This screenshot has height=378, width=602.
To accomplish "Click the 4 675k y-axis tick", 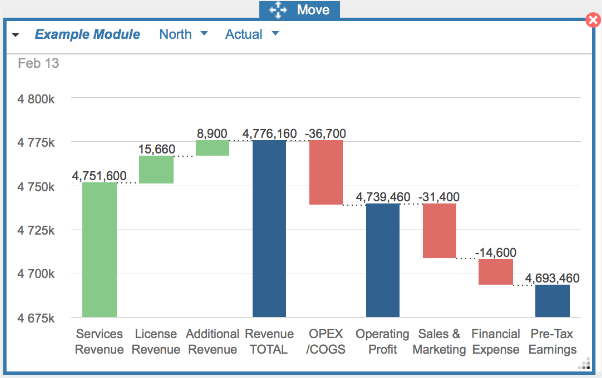I will point(36,318).
